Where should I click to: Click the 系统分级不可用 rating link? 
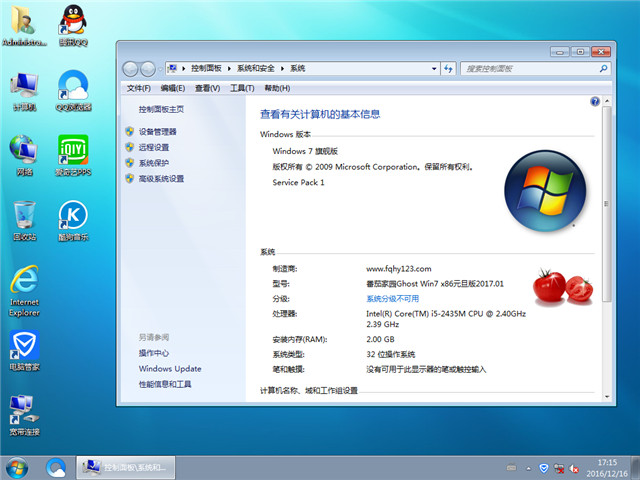[x=392, y=299]
